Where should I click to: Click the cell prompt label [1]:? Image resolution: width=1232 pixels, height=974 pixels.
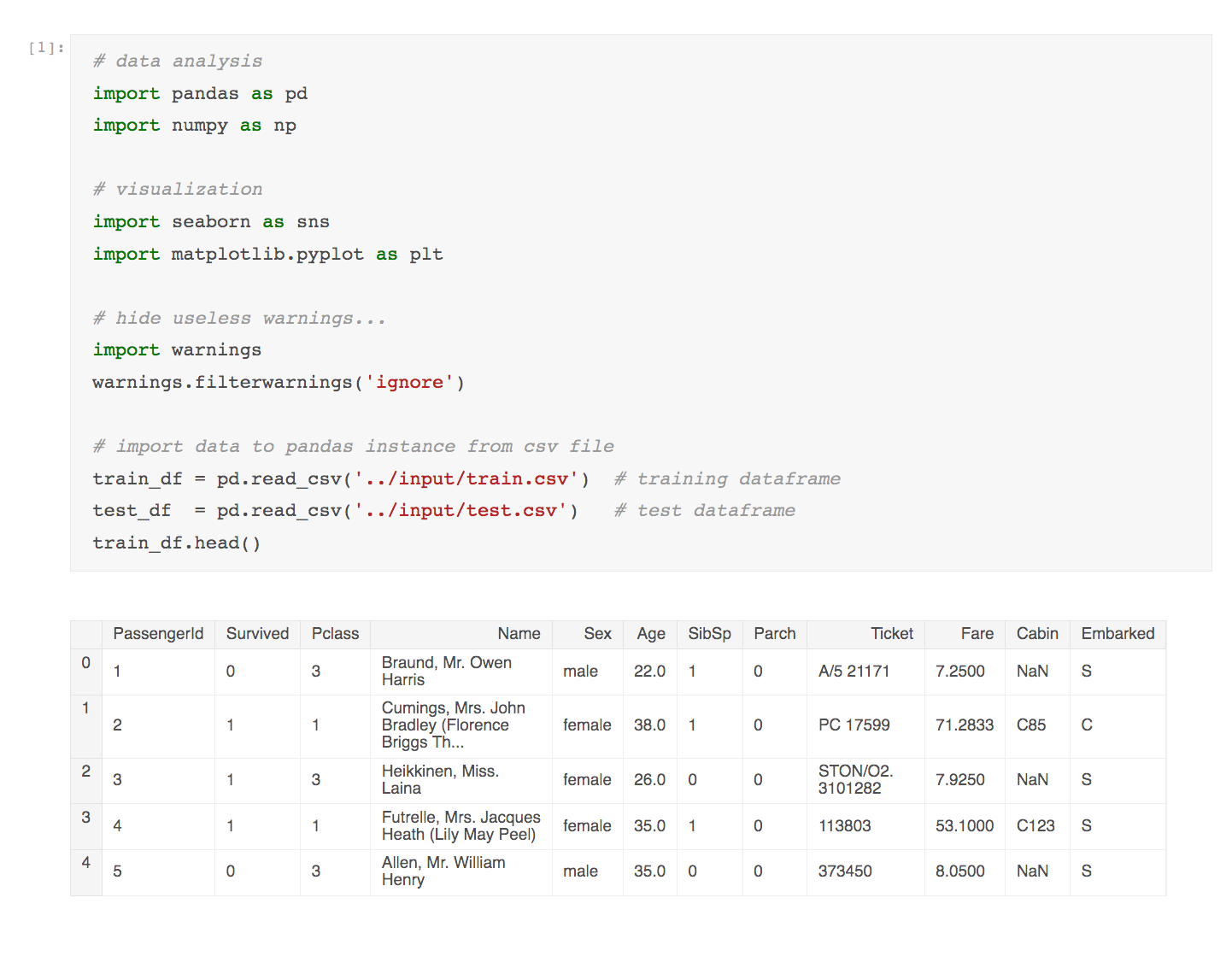[x=46, y=48]
